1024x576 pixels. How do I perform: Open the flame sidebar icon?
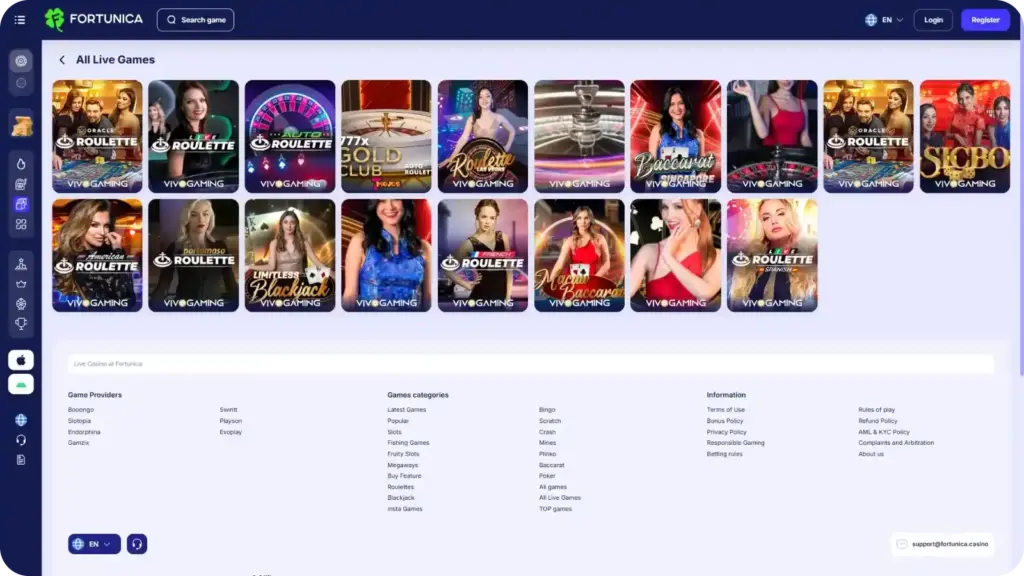(21, 164)
